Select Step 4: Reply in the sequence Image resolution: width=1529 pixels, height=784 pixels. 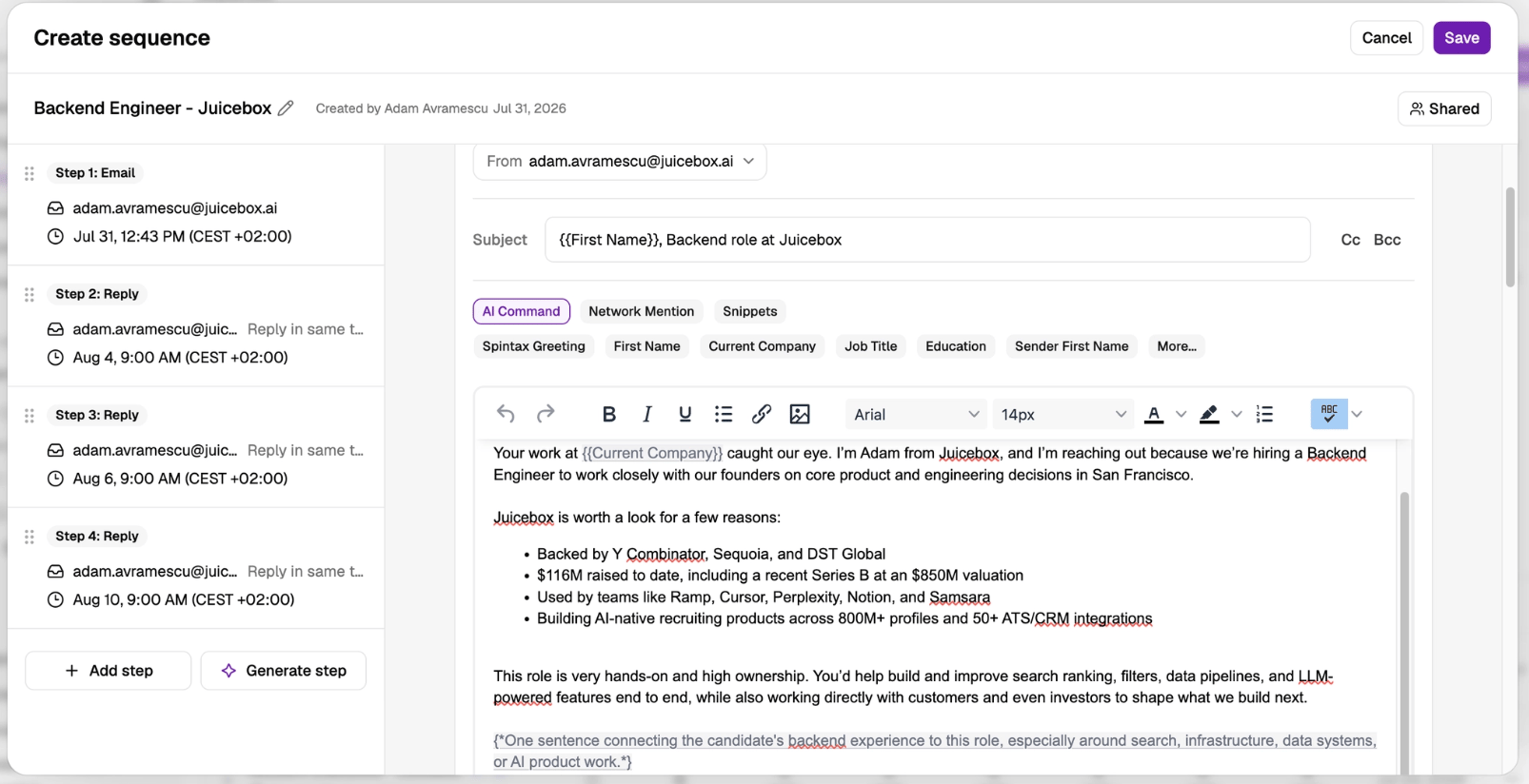click(x=97, y=537)
